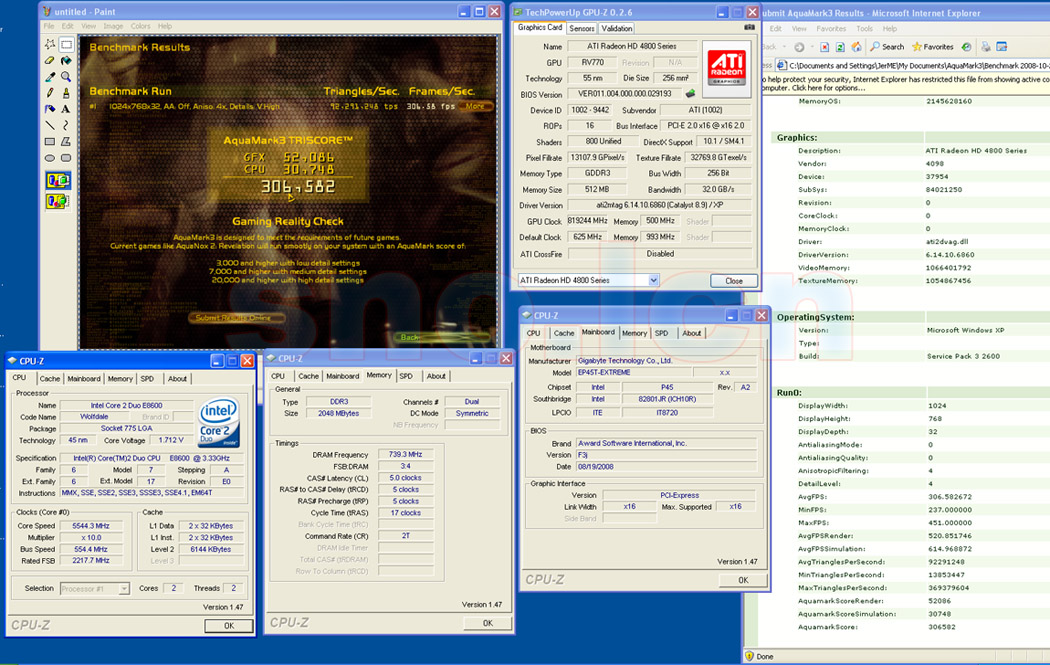Open the ATI Radeon HD 4800 Series dropdown
This screenshot has height=665, width=1050.
654,281
